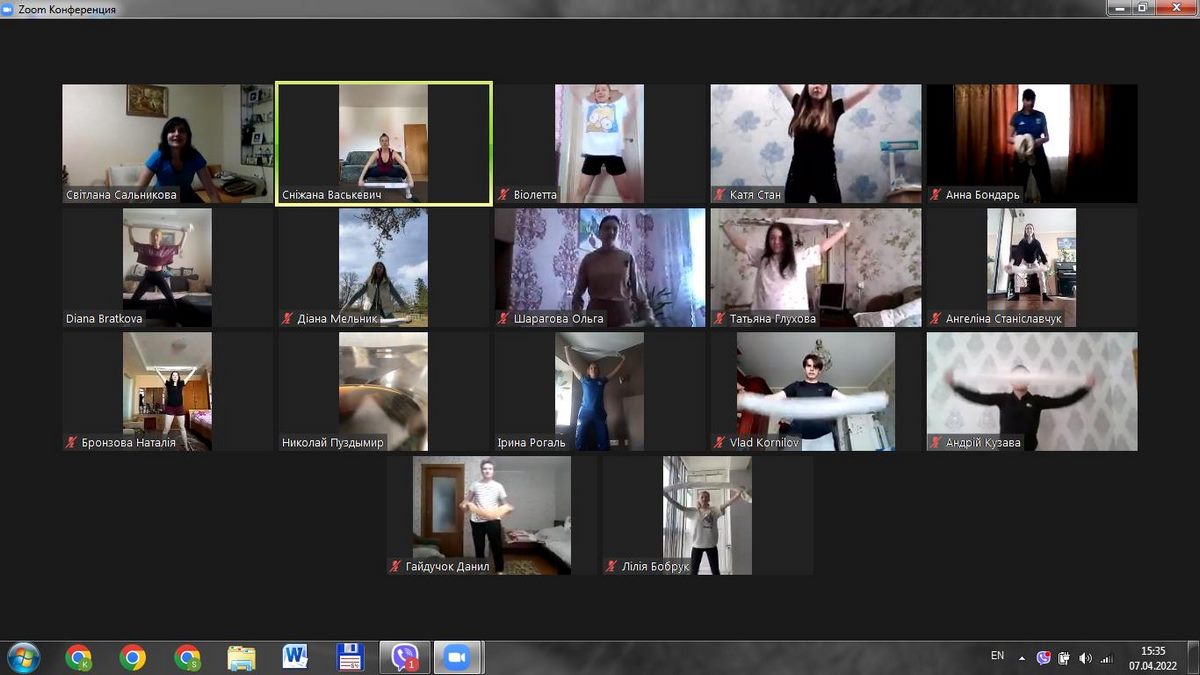Open Microsoft Word from the taskbar
Viewport: 1200px width, 675px height.
click(x=295, y=657)
